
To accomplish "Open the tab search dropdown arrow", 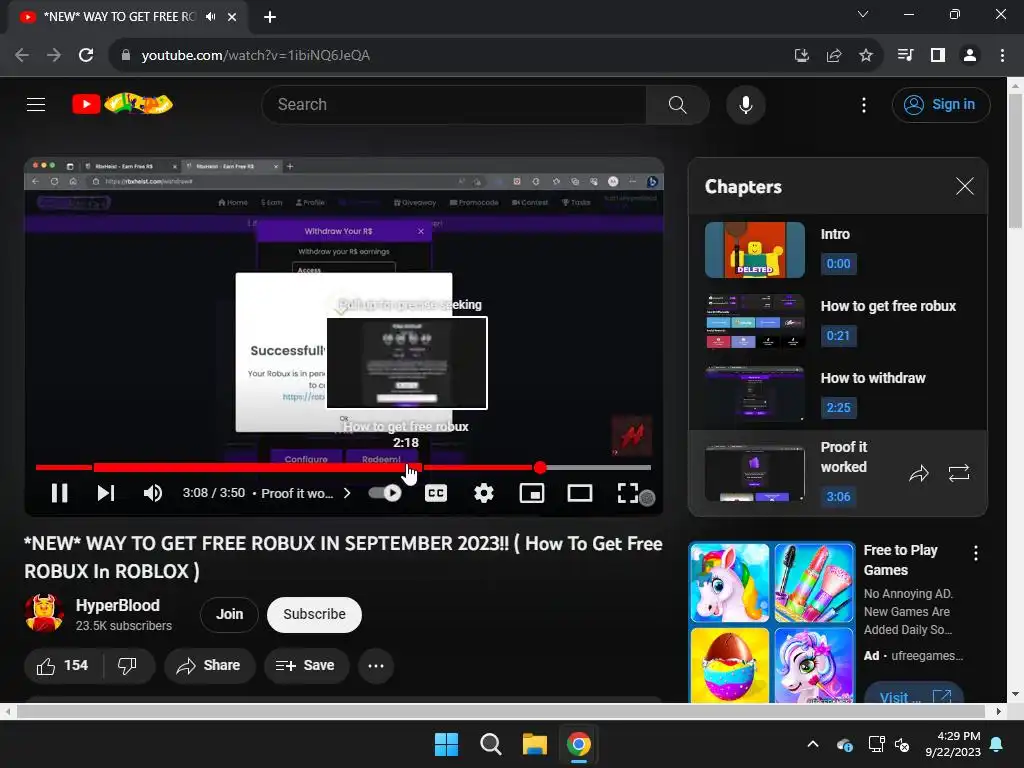I will point(863,14).
